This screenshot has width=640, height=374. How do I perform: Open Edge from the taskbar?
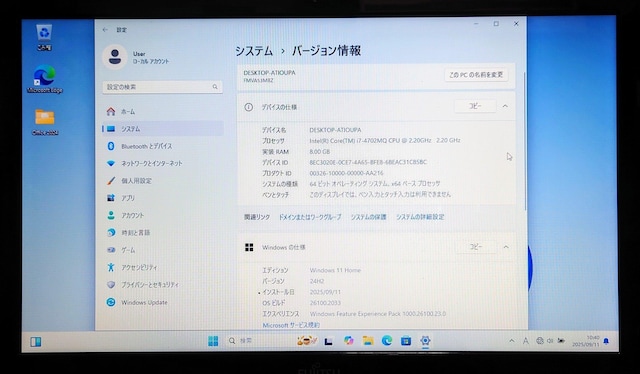click(387, 341)
